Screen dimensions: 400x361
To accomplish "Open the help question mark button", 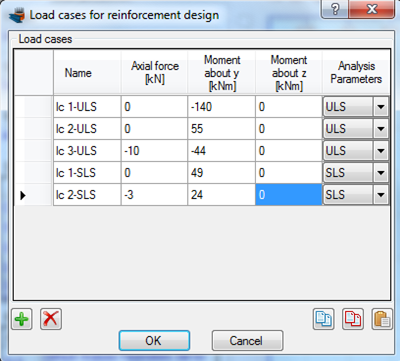I will coord(334,9).
